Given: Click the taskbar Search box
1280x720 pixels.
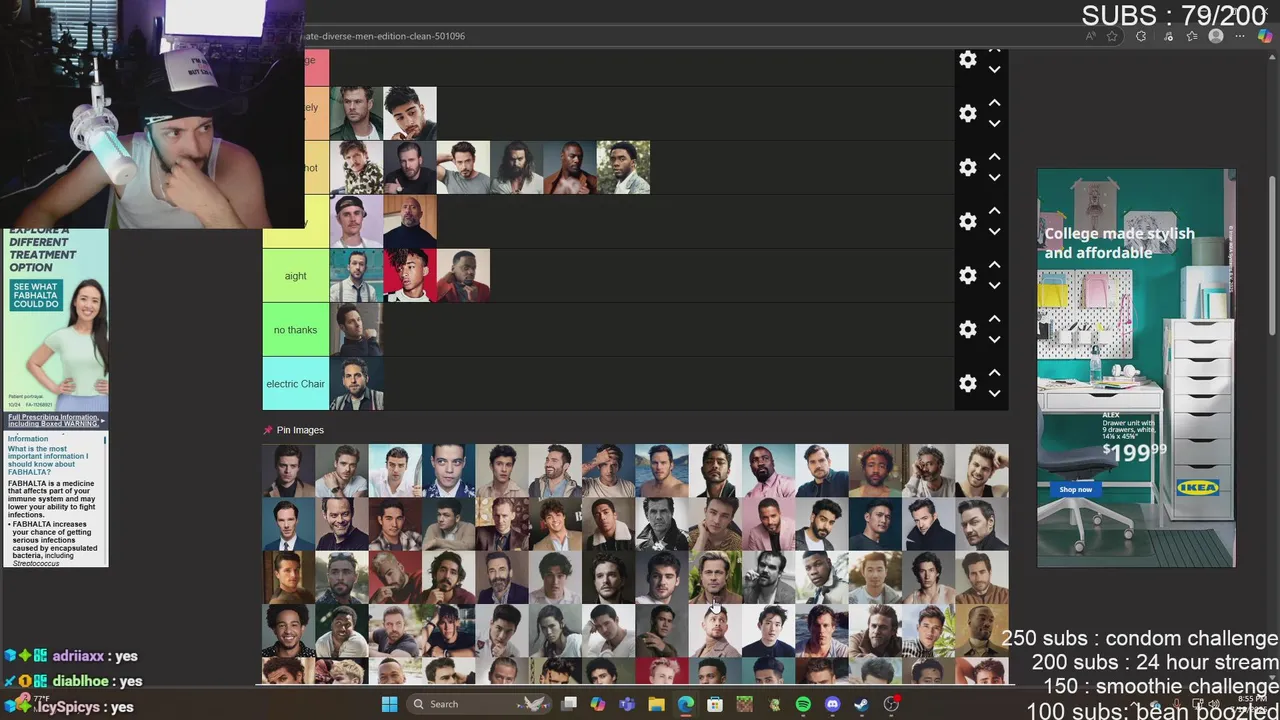Looking at the screenshot, I should tap(478, 704).
